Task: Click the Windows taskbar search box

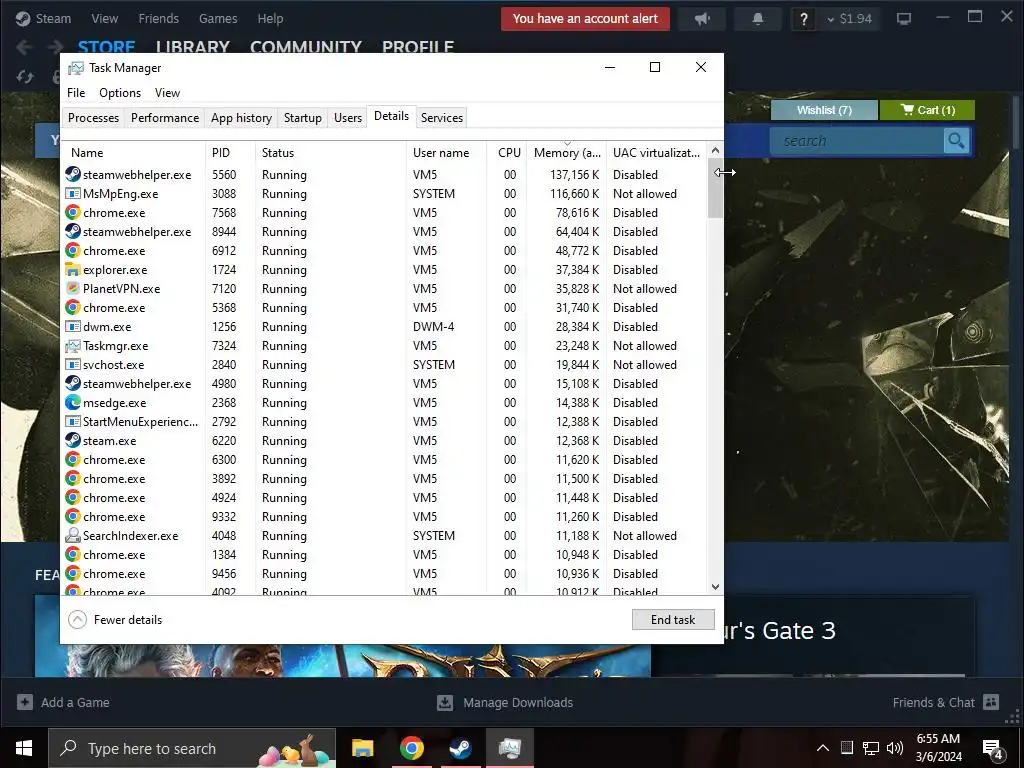Action: click(192, 748)
